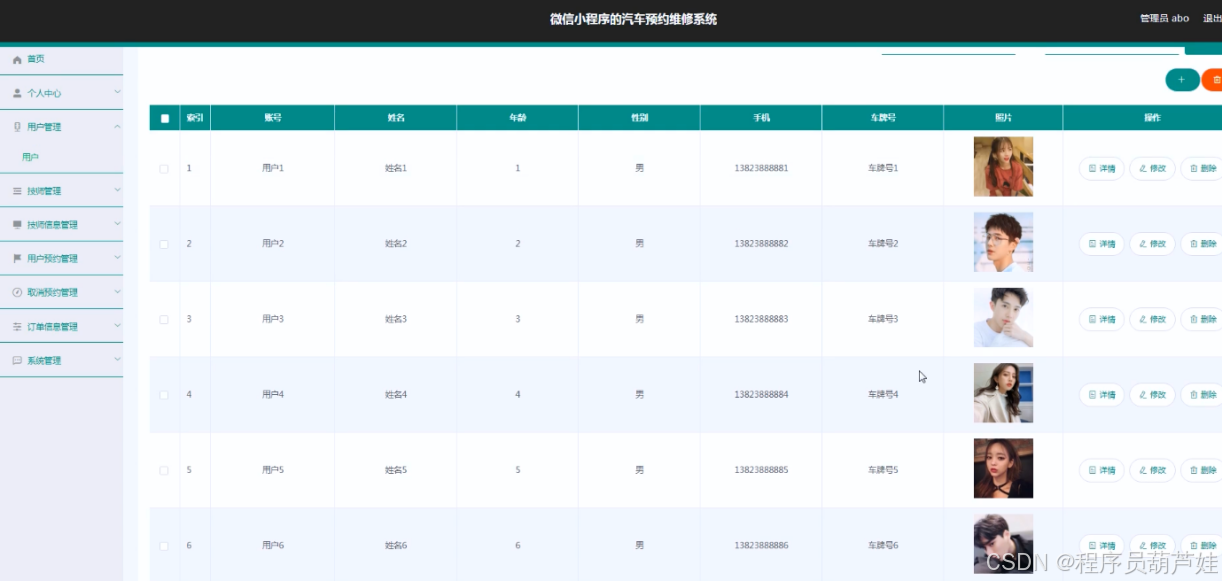This screenshot has height=582, width=1222.
Task: Click 删除 for 用户3 row
Action: [1201, 320]
